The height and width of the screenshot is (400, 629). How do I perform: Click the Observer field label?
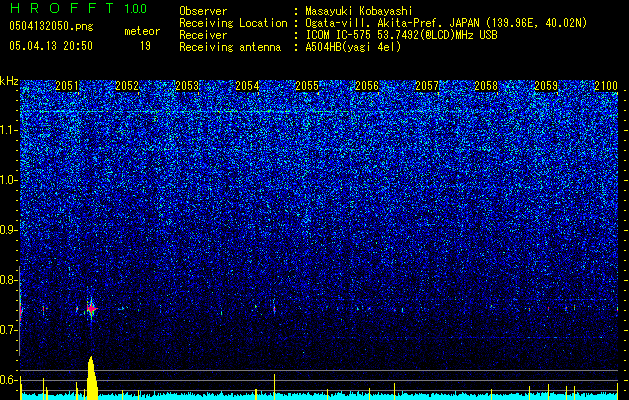pos(203,11)
